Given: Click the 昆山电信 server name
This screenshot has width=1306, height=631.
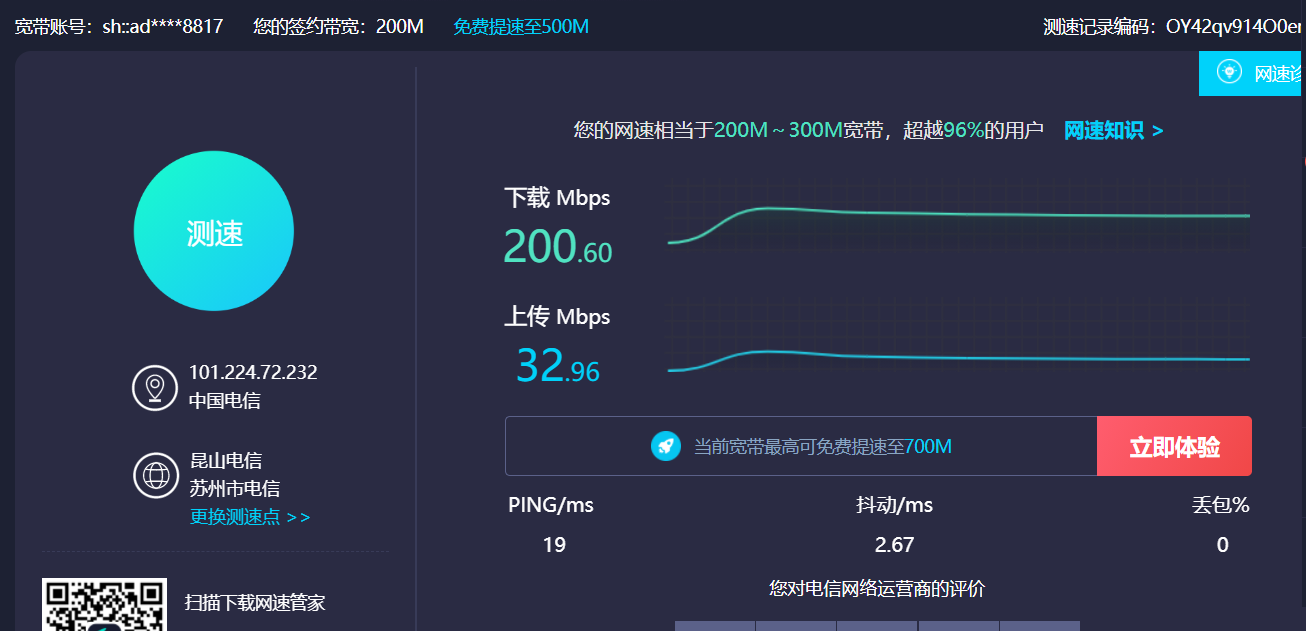Looking at the screenshot, I should (226, 460).
